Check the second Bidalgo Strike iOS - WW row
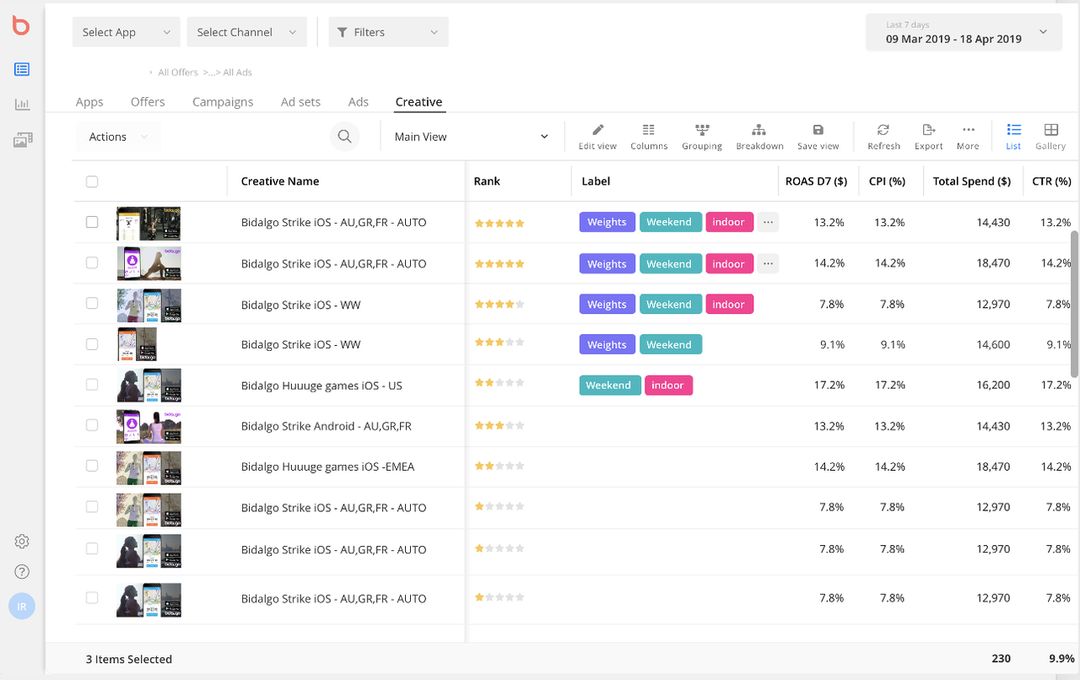Screen dimensions: 1080x680 [92, 344]
